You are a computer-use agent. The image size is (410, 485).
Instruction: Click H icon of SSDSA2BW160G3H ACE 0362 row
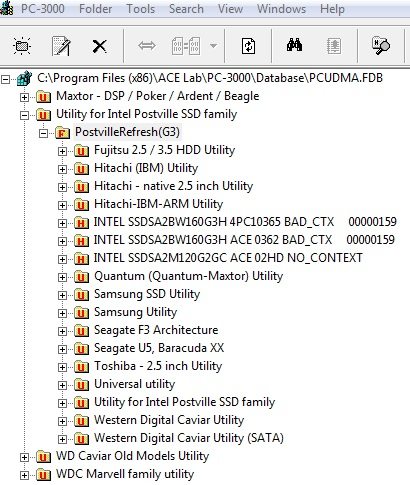[x=81, y=241]
